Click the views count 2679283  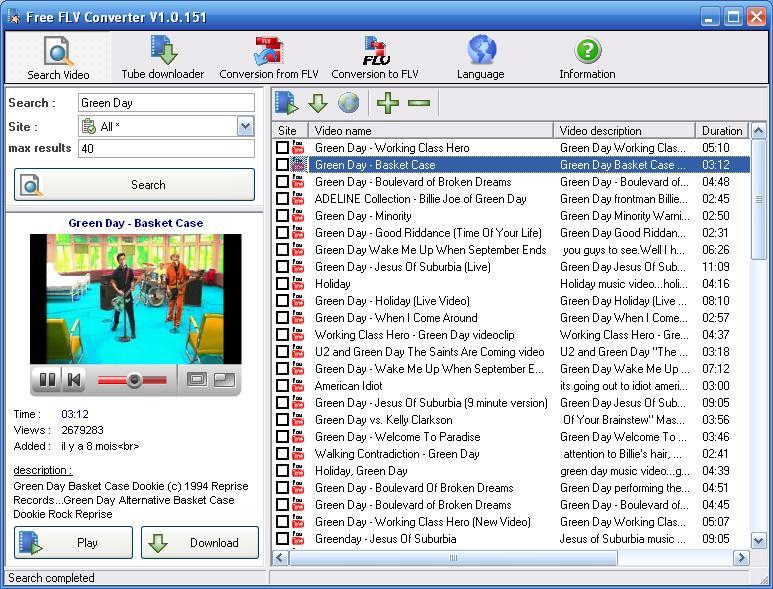click(82, 430)
